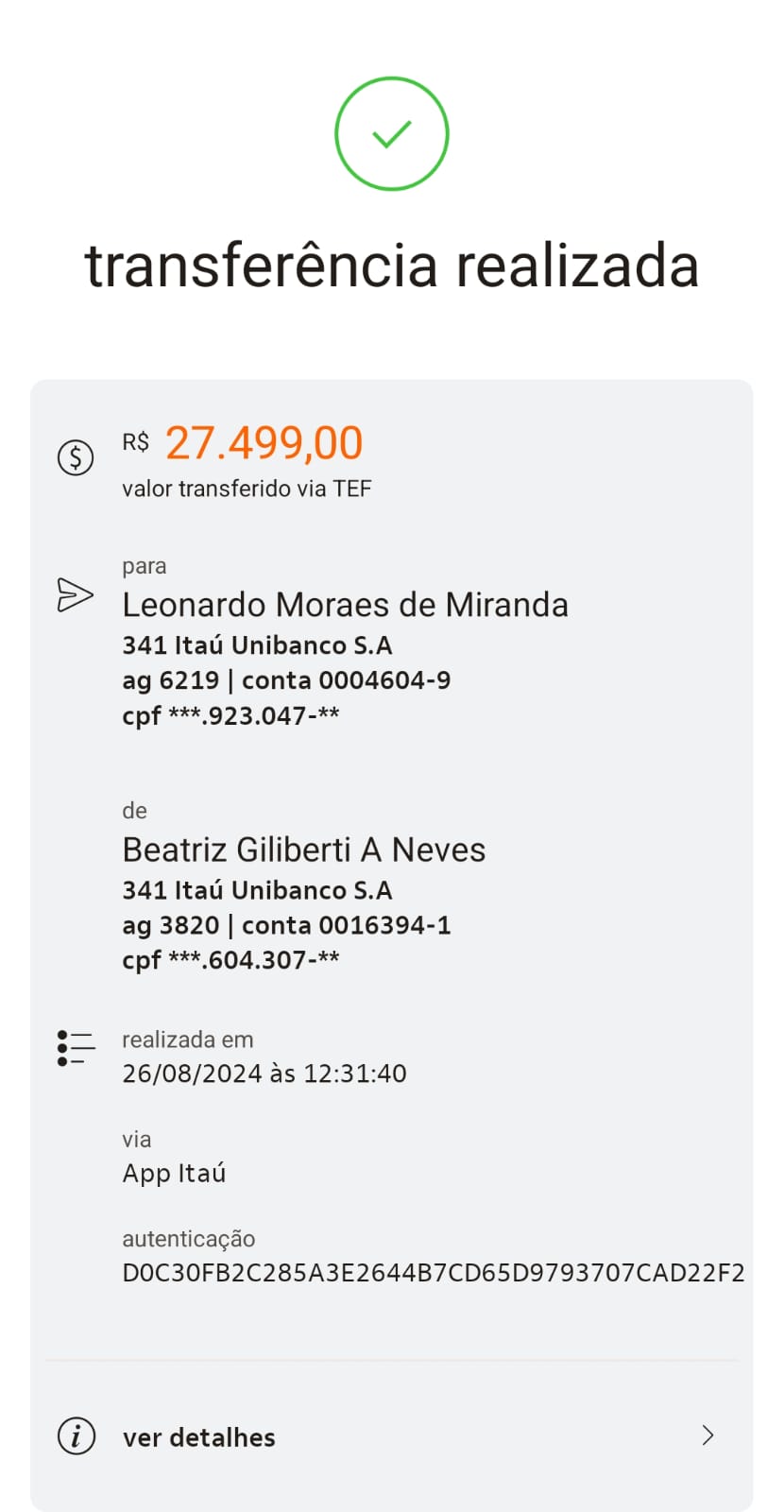
Task: Click recipient name Leonardo Moraes de Miranda
Action: coord(345,605)
